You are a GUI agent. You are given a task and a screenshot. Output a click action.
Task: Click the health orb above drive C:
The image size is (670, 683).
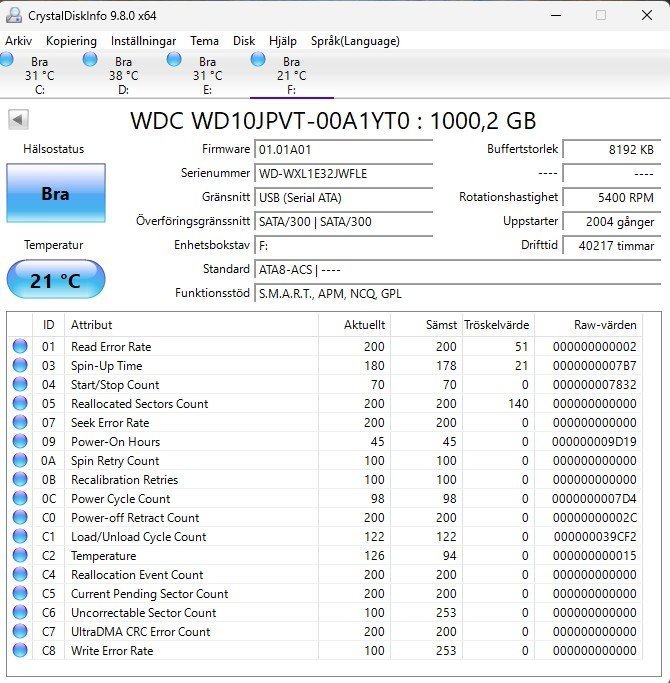7,60
